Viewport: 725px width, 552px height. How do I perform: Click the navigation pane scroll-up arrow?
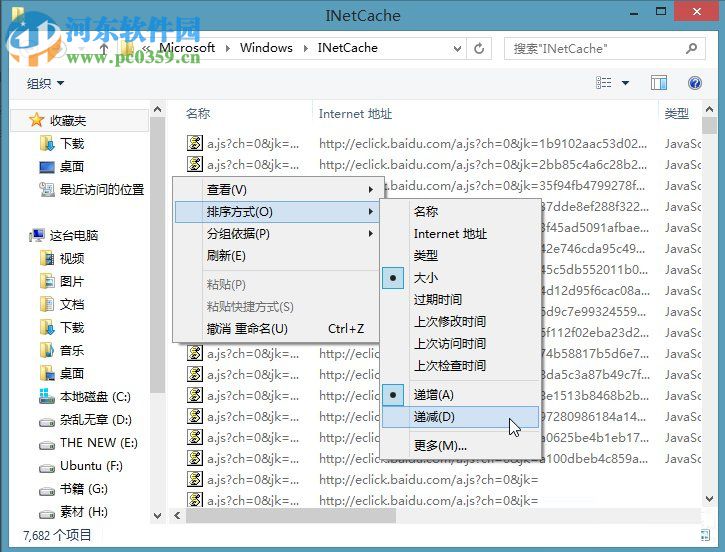point(158,110)
